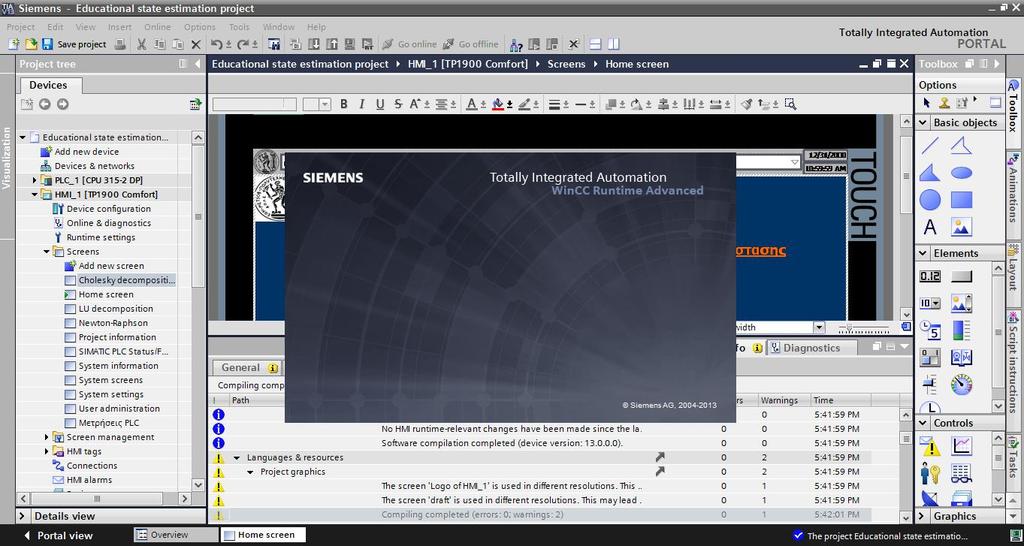
Task: Open existing project icon in toolbar
Action: point(30,44)
